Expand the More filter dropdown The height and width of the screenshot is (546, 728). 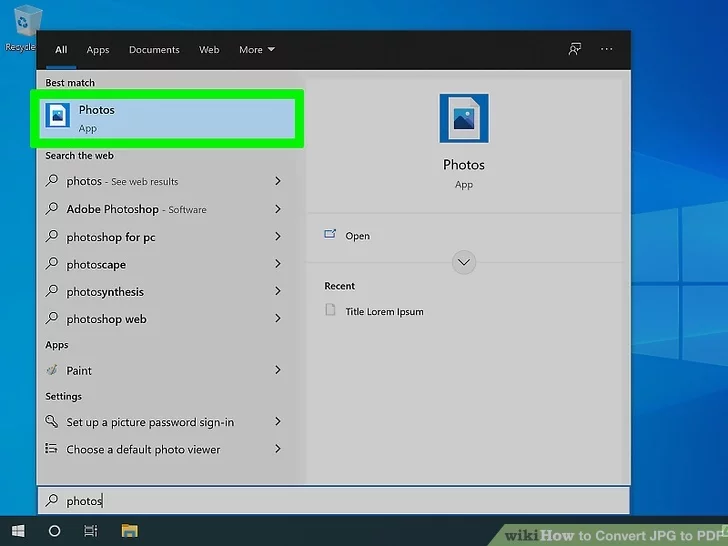256,50
